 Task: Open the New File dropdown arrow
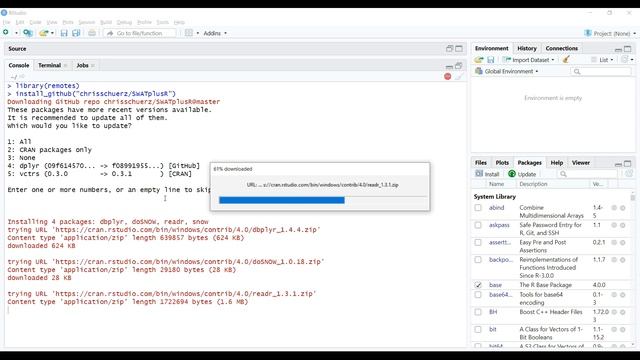coord(16,33)
